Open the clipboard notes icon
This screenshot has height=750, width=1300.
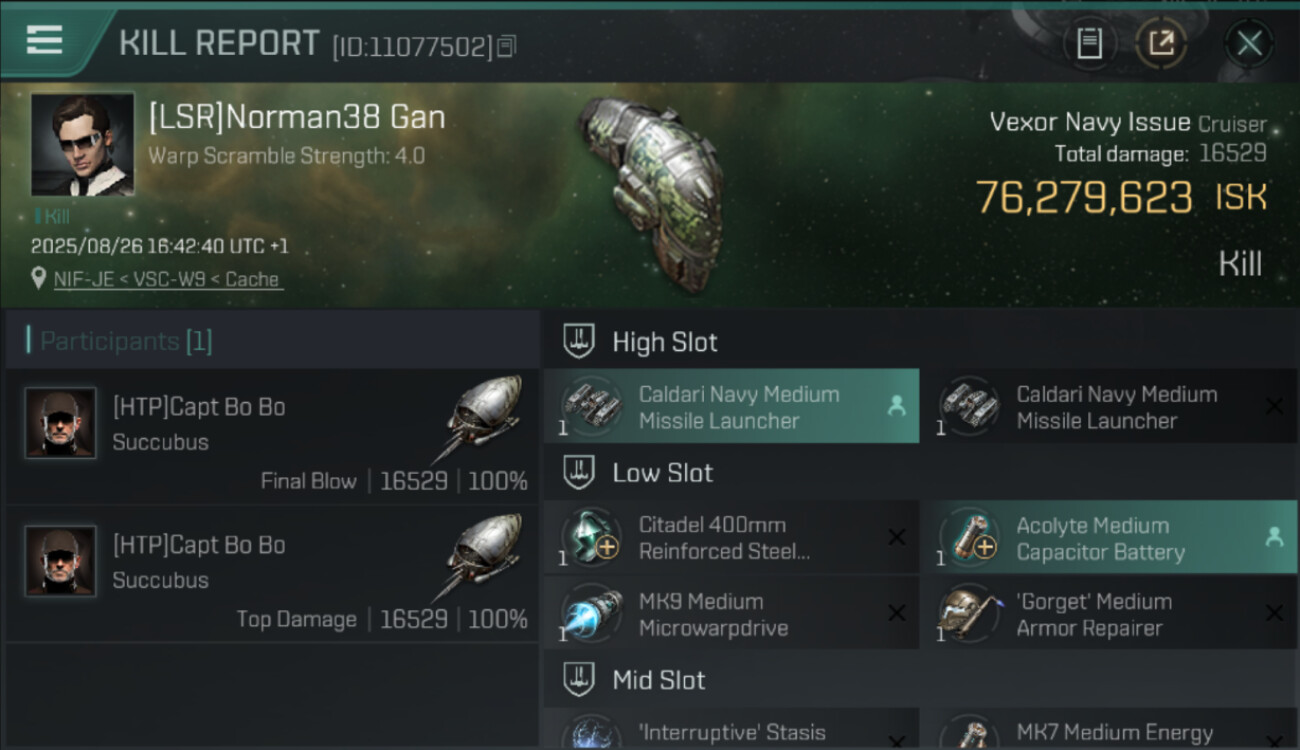(1089, 43)
